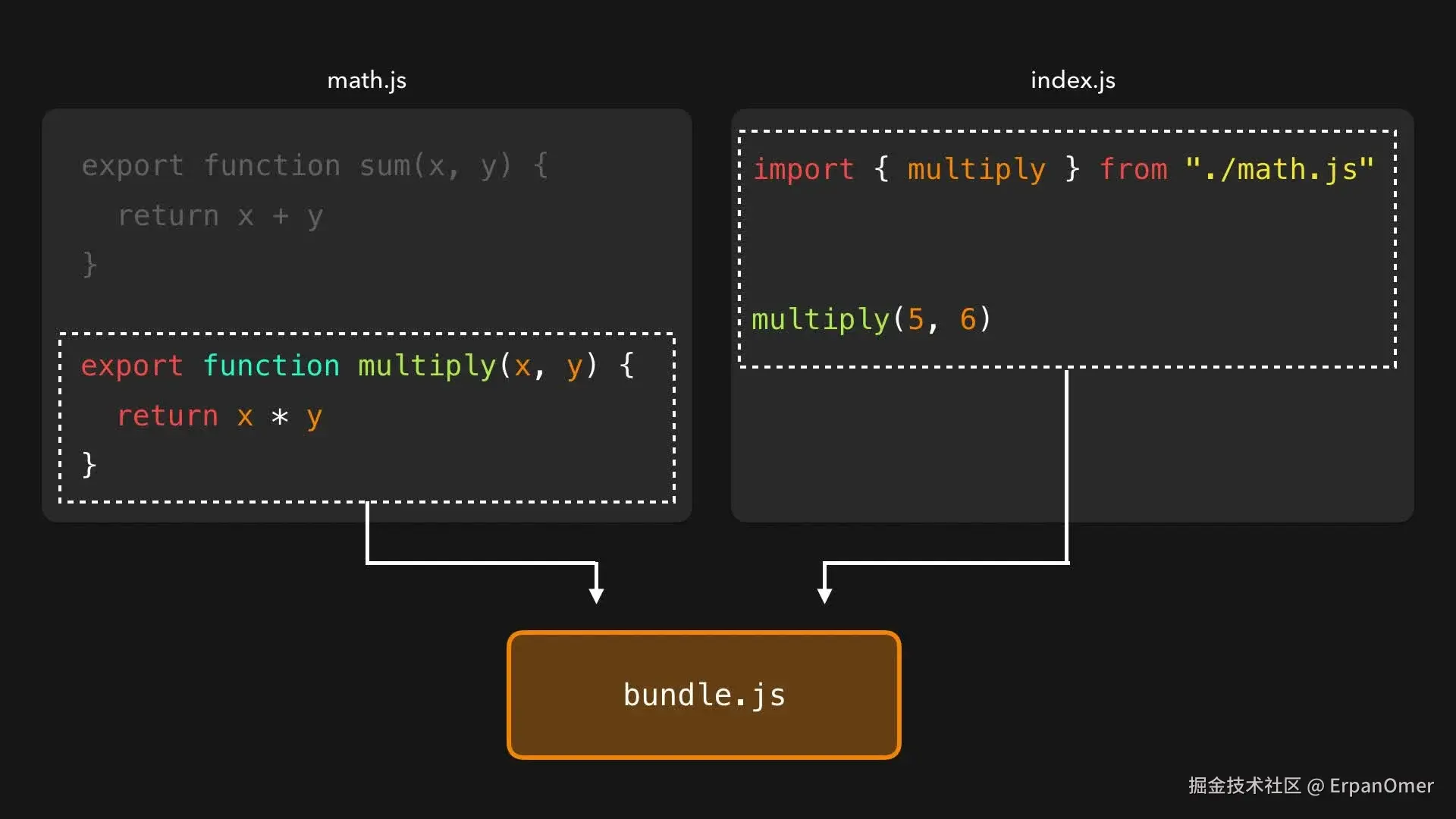Click the closing brace of multiply function

(89, 464)
